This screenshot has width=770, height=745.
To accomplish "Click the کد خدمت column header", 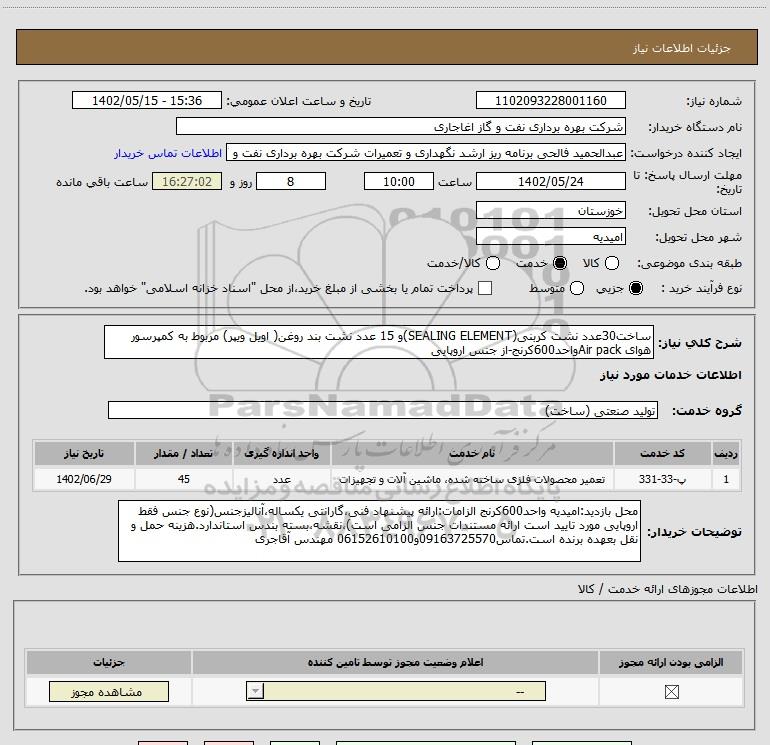I will click(662, 453).
